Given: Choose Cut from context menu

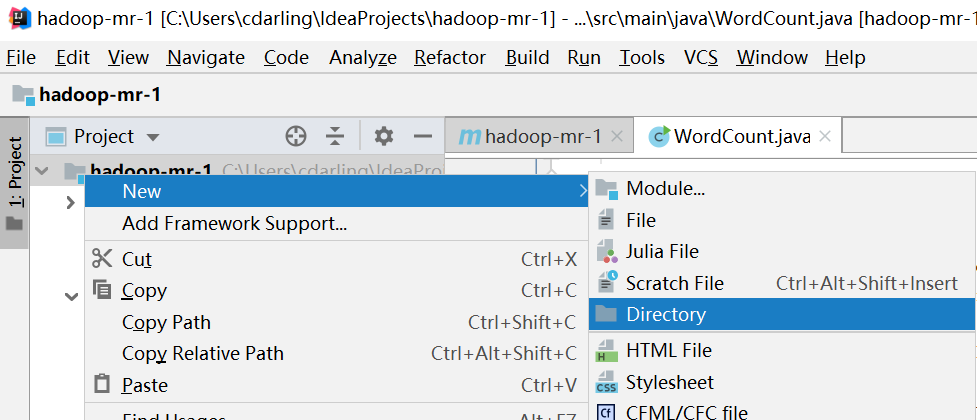Looking at the screenshot, I should click(336, 259).
